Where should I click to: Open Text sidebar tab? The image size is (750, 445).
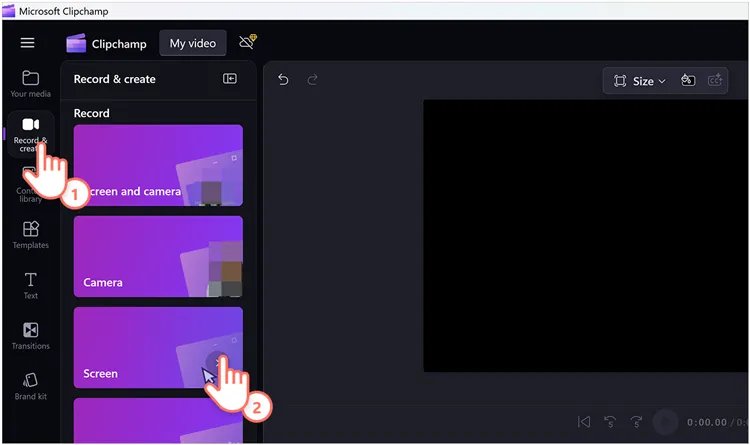(x=31, y=286)
